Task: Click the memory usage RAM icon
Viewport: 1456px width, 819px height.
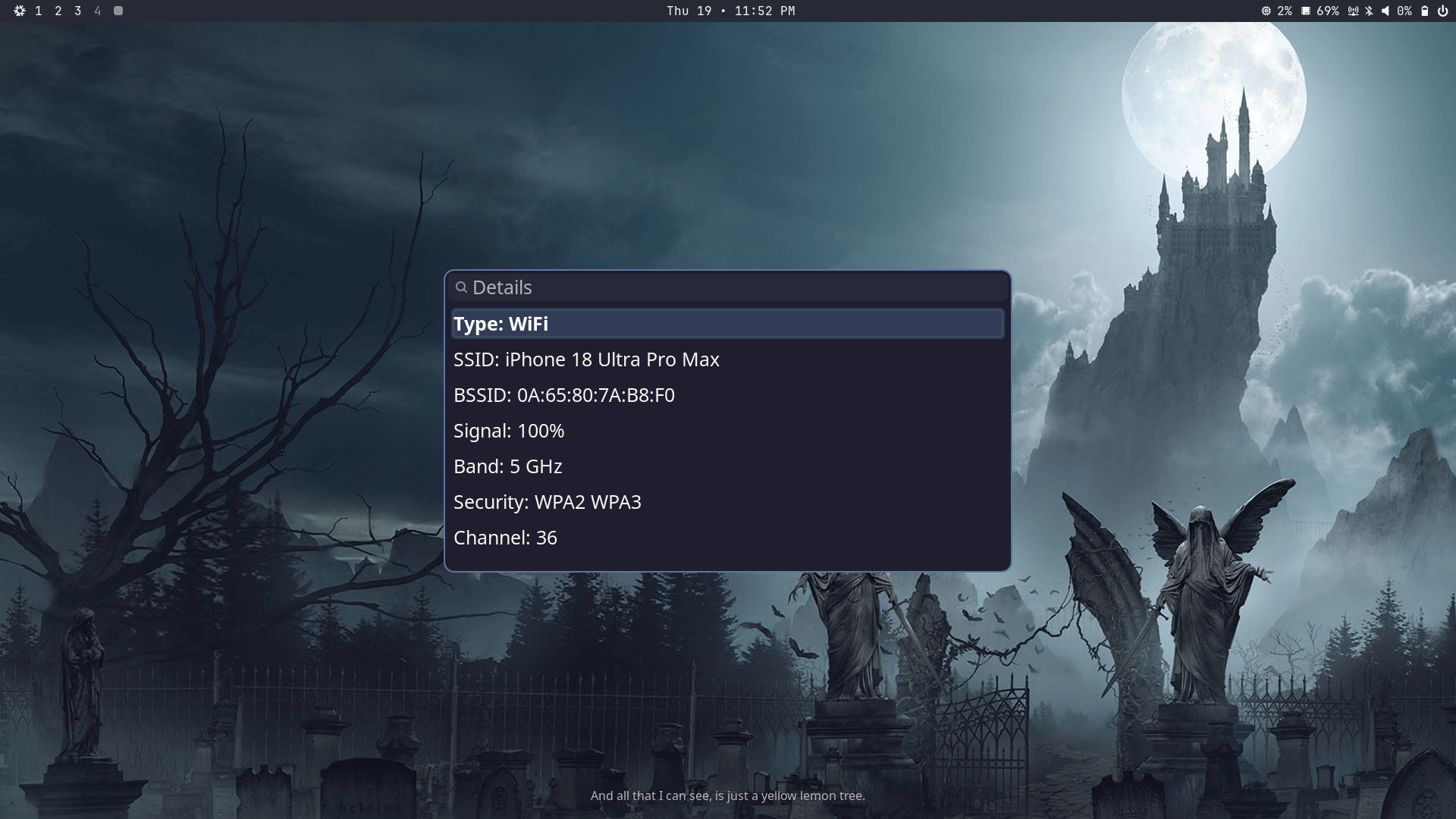Action: (x=1306, y=11)
